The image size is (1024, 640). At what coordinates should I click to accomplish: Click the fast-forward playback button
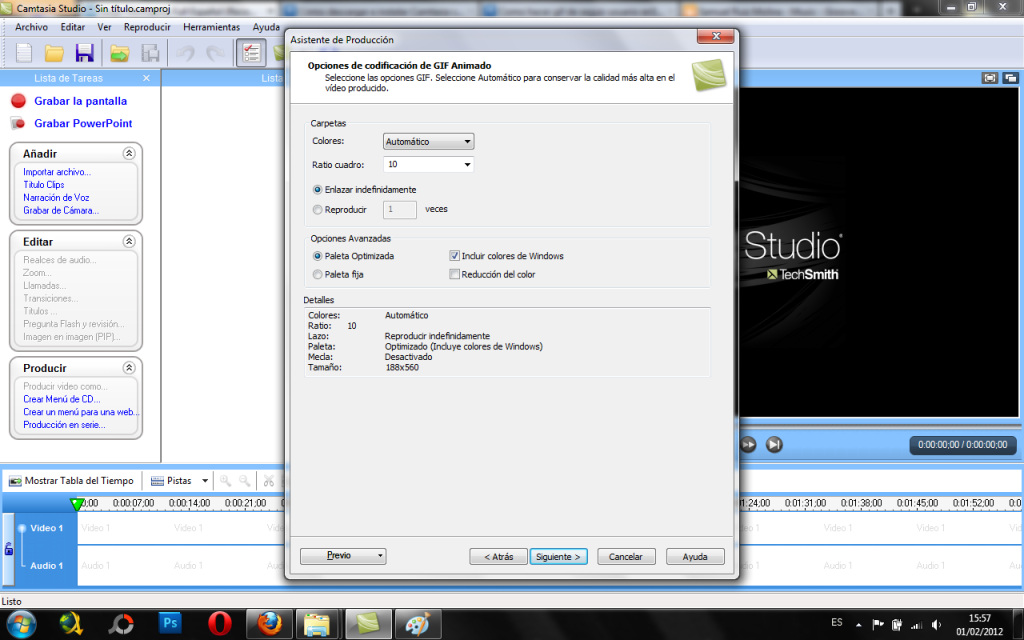[748, 445]
